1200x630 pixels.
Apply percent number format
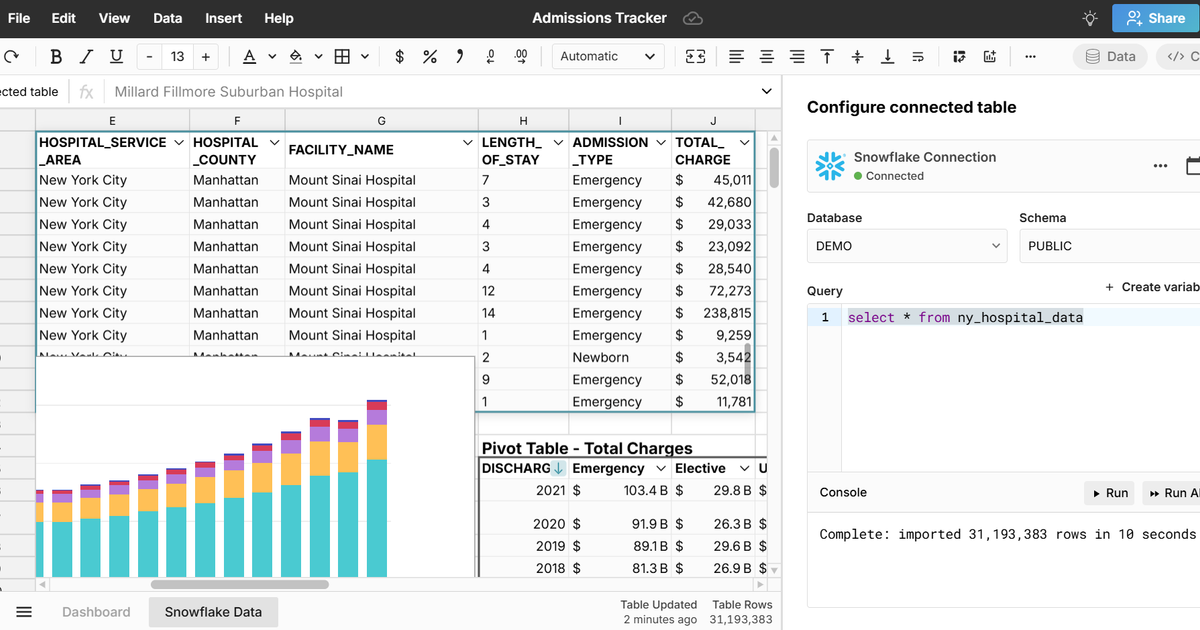click(430, 57)
